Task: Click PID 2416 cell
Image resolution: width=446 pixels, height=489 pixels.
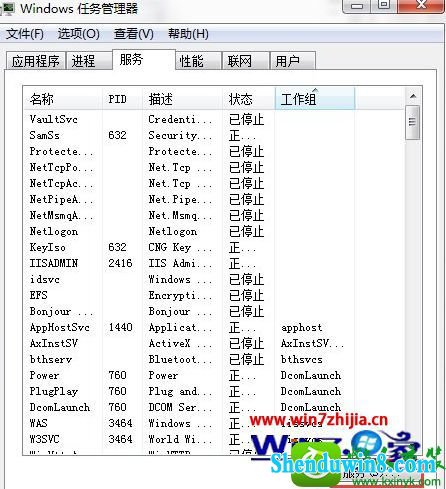Action: click(120, 263)
